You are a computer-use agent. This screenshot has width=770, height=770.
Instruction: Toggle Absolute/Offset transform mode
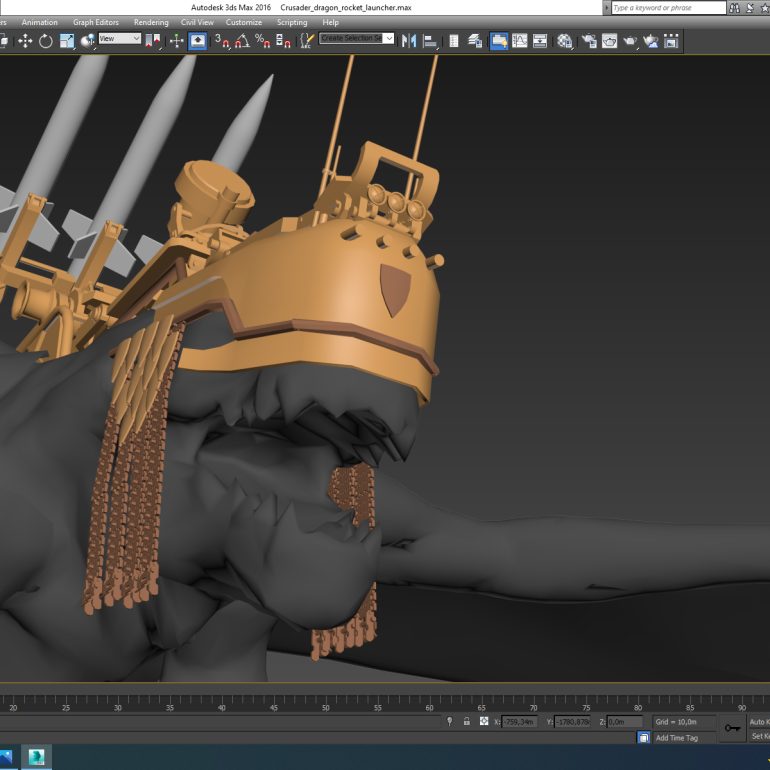484,721
